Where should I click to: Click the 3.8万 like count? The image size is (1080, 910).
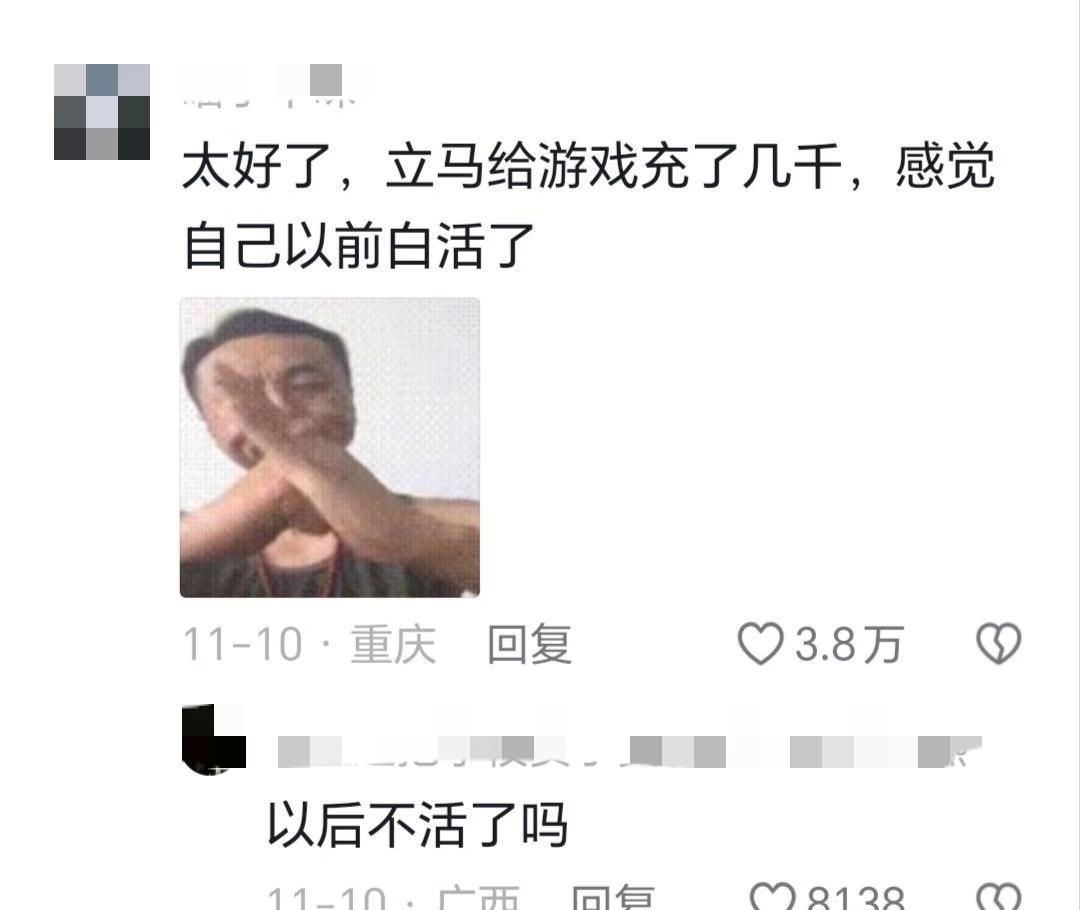click(x=849, y=644)
